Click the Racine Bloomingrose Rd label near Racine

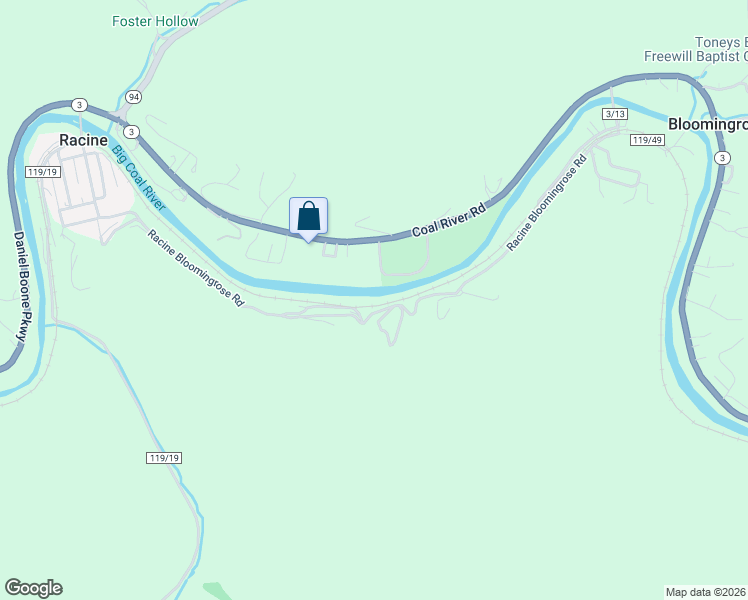(196, 268)
